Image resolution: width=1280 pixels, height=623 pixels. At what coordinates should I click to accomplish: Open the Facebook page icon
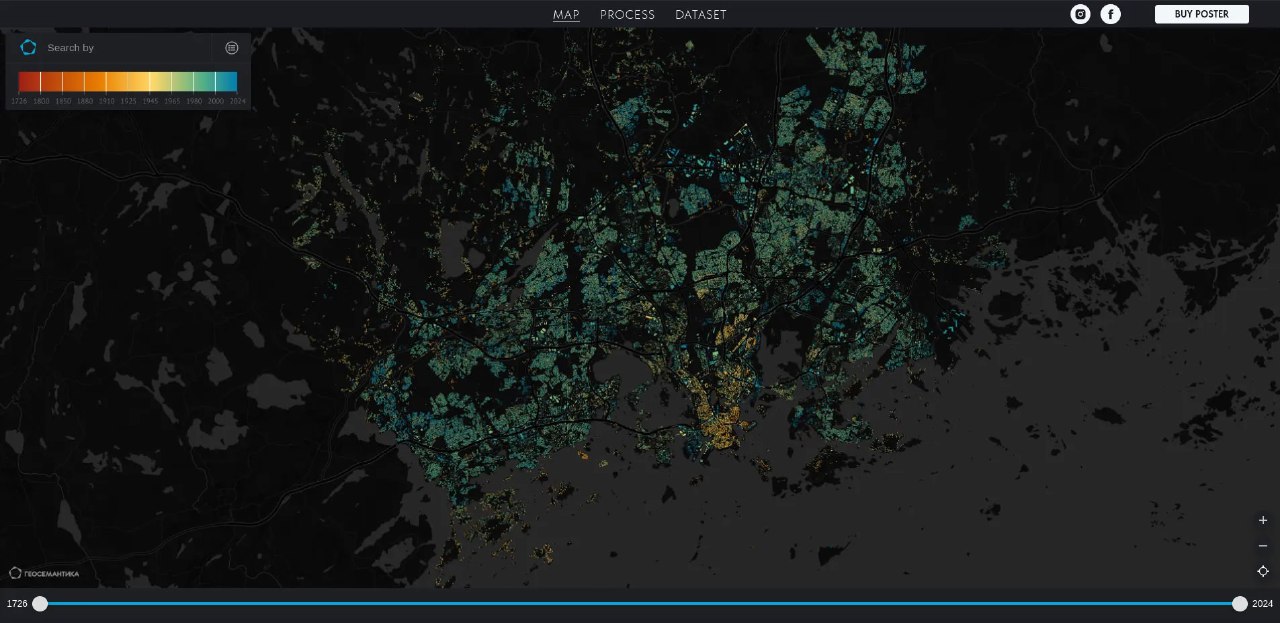(x=1110, y=14)
